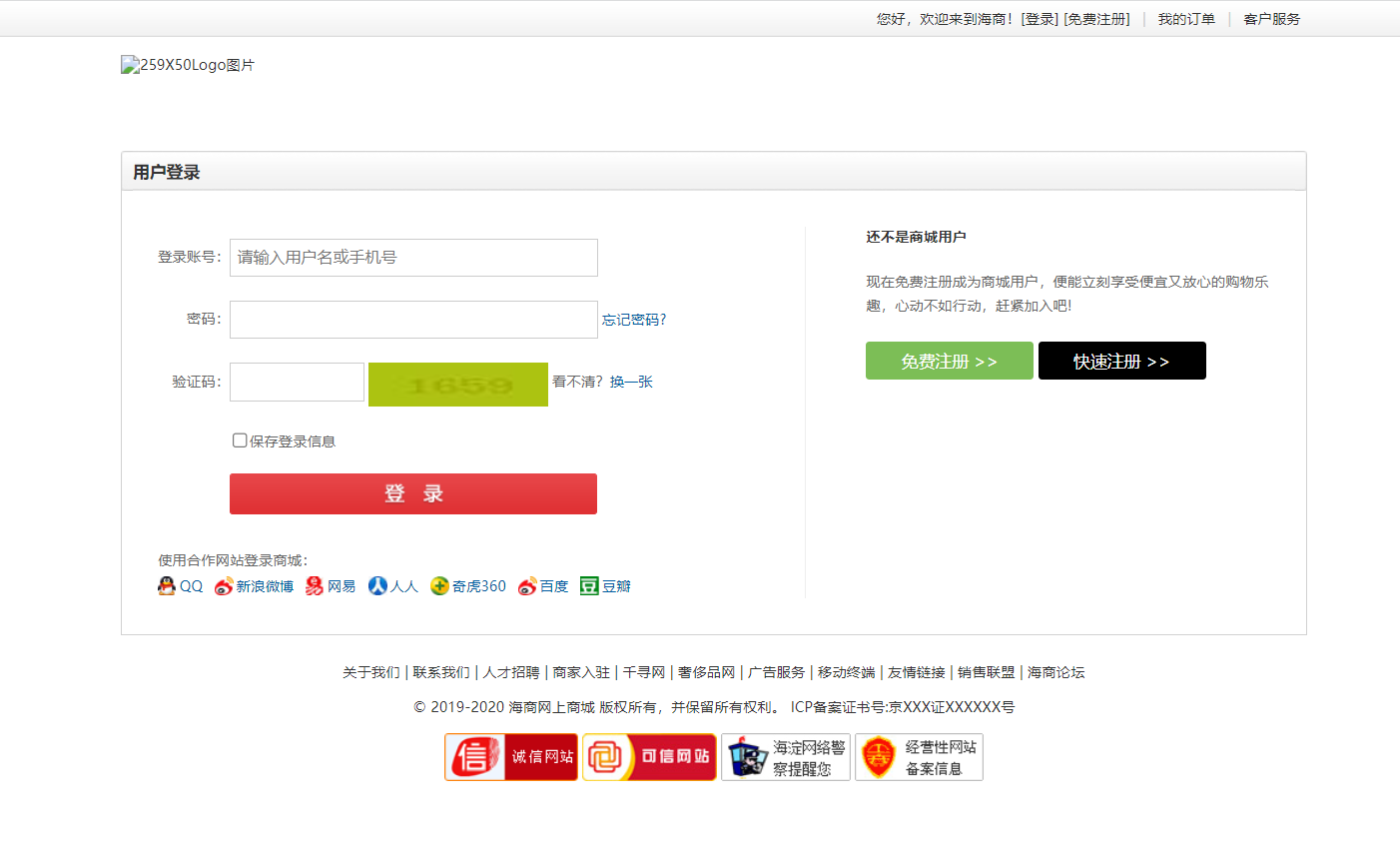The image size is (1400, 846).
Task: Click the Renren (人人) icon
Action: tap(377, 586)
